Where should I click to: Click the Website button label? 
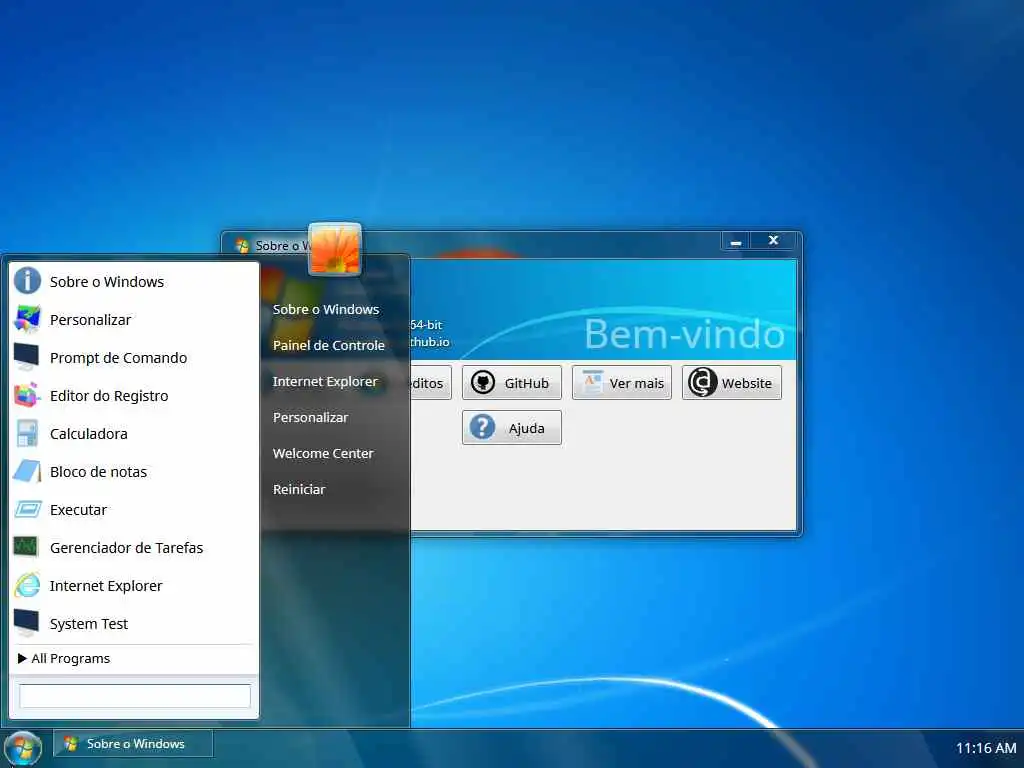pos(746,383)
